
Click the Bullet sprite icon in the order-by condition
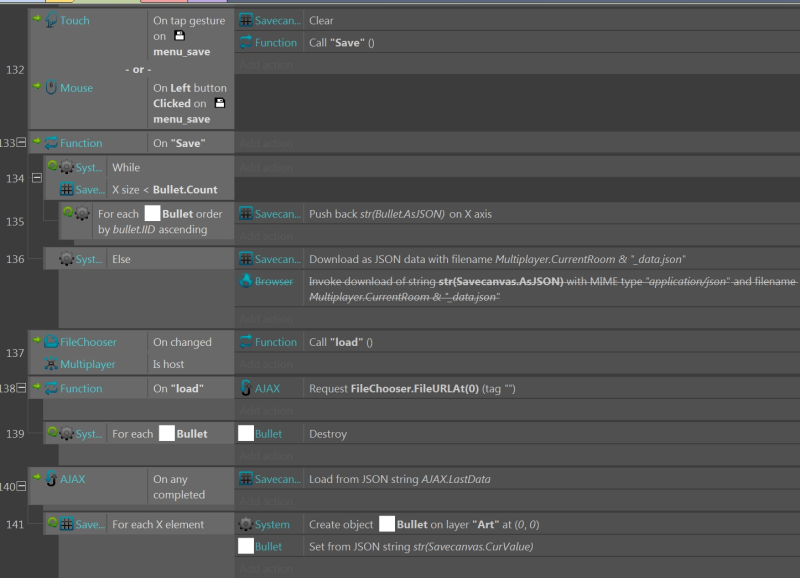pos(153,213)
